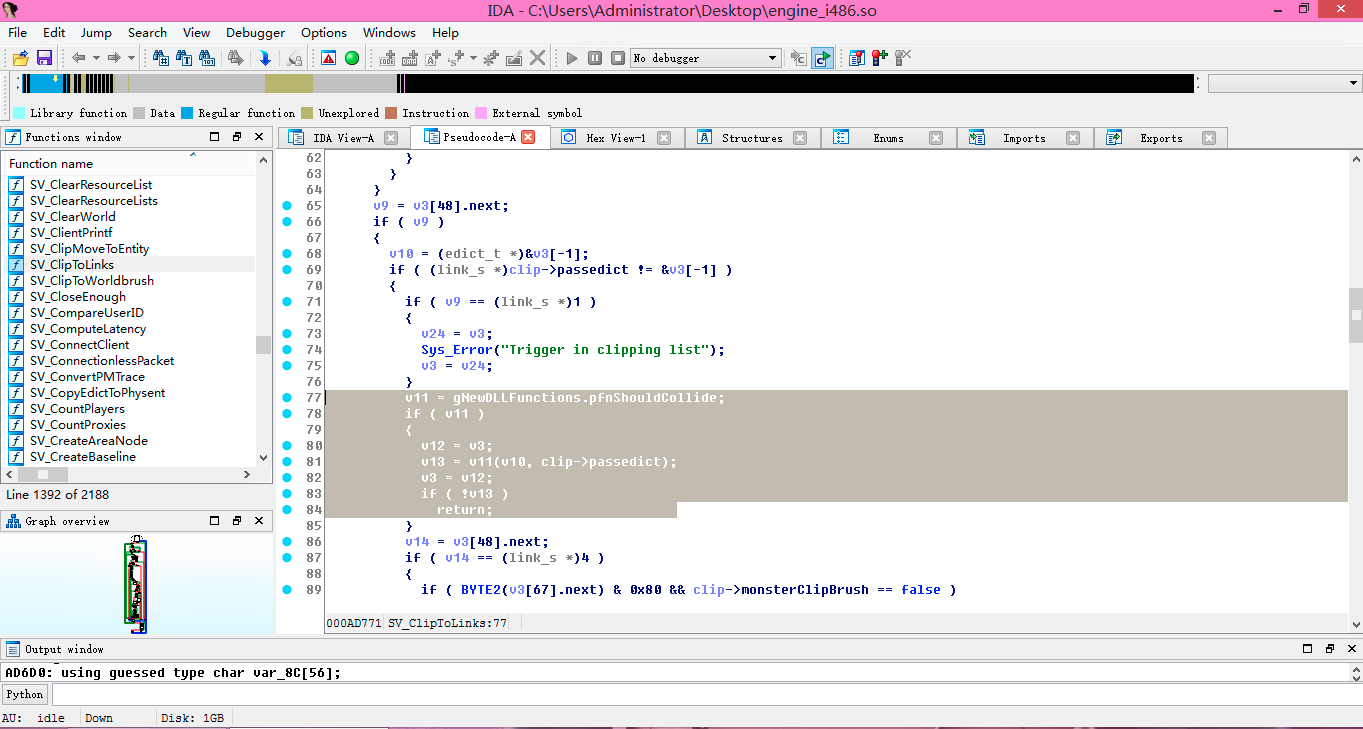
Task: Add a breakpoint via the red-plus icon
Action: coord(881,57)
